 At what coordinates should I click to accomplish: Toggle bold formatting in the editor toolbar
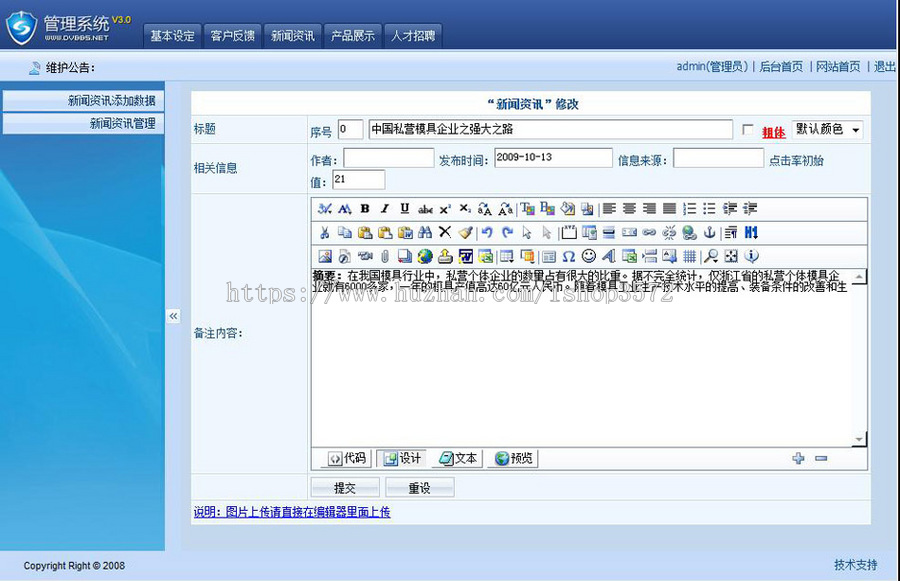coord(364,209)
